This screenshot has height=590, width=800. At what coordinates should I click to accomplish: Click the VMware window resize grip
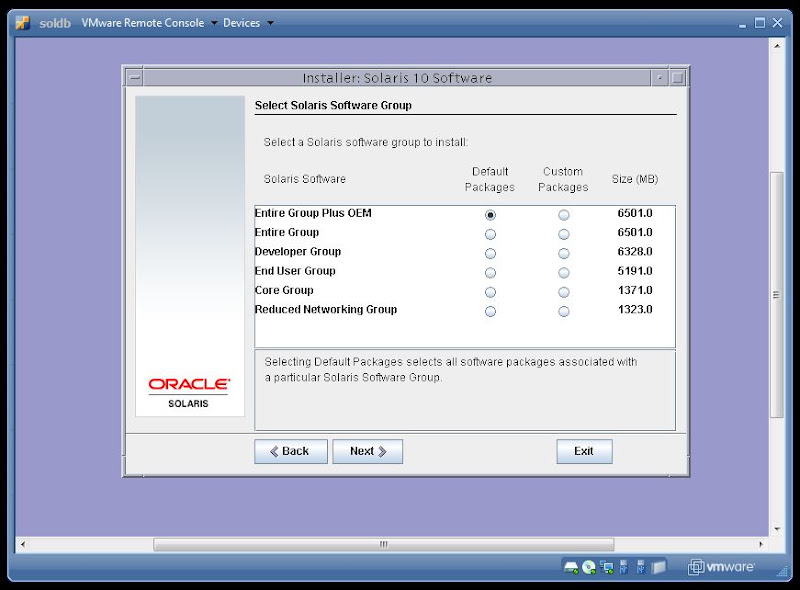781,573
